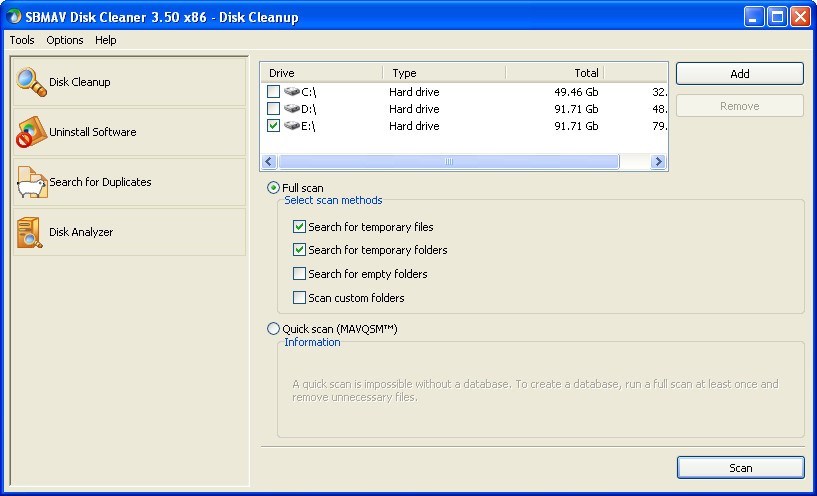Screen dimensions: 817x496
Task: Open the Search for Duplicates section
Action: [129, 182]
